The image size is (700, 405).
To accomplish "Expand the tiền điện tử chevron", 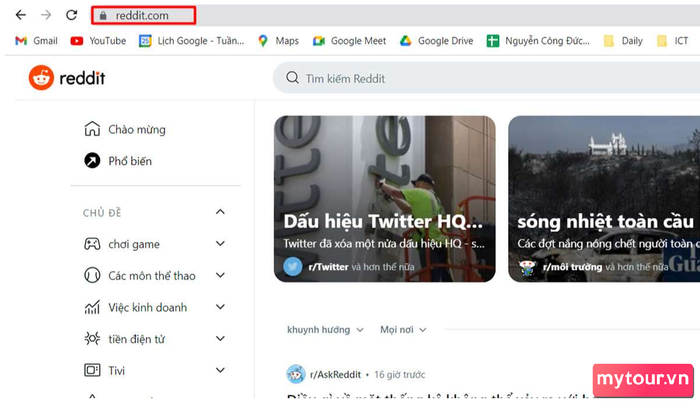I will (220, 339).
